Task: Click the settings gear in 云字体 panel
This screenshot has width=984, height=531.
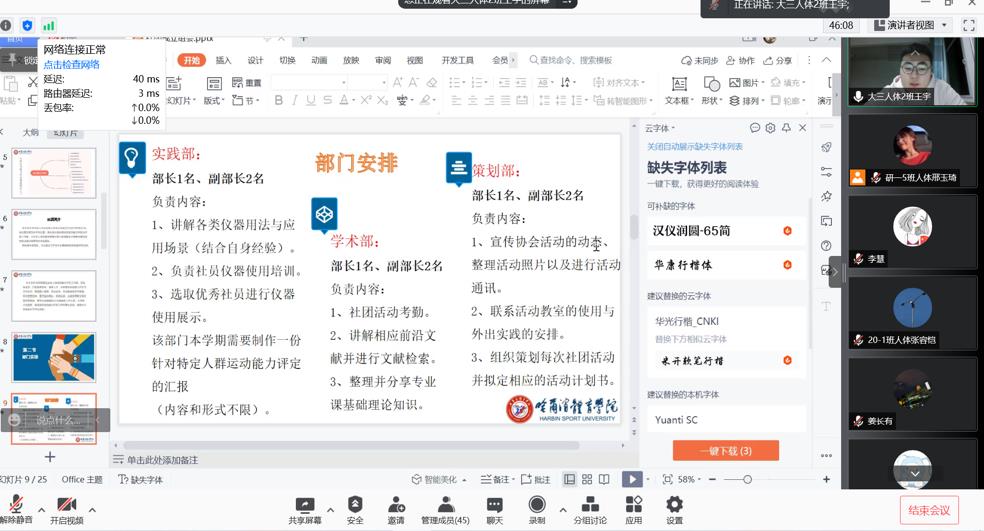Action: click(x=770, y=128)
